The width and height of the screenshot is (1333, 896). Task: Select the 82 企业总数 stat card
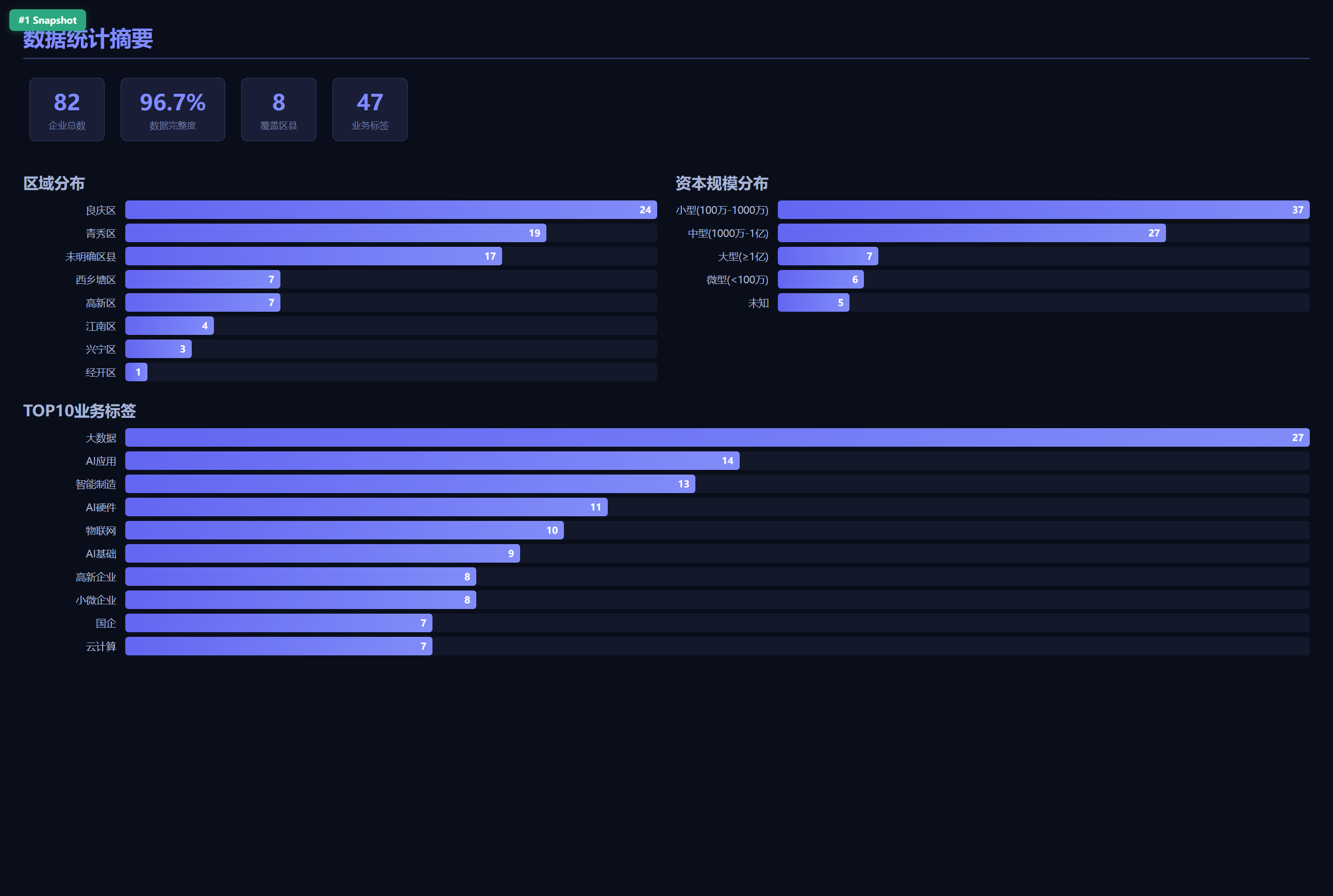[x=67, y=109]
